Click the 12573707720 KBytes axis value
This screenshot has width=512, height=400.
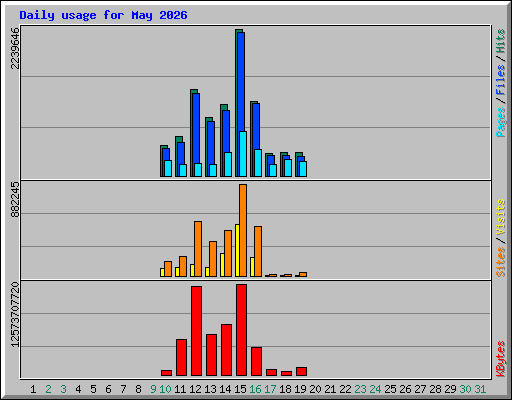pyautogui.click(x=15, y=314)
